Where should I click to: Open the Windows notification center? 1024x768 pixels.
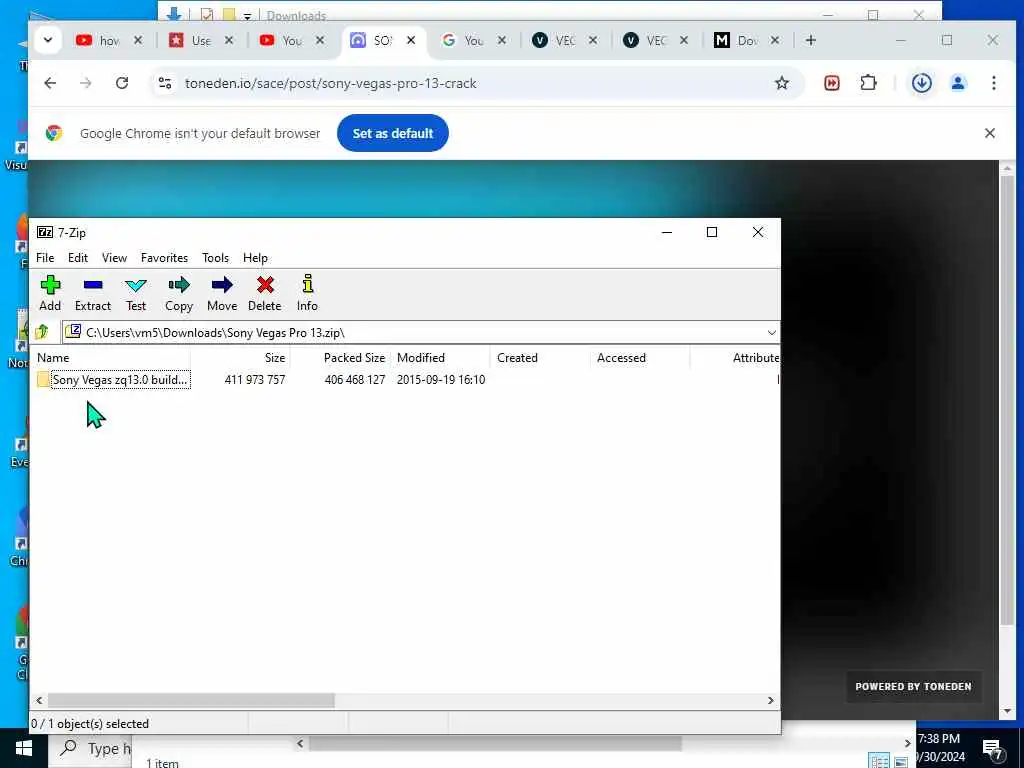(x=993, y=749)
